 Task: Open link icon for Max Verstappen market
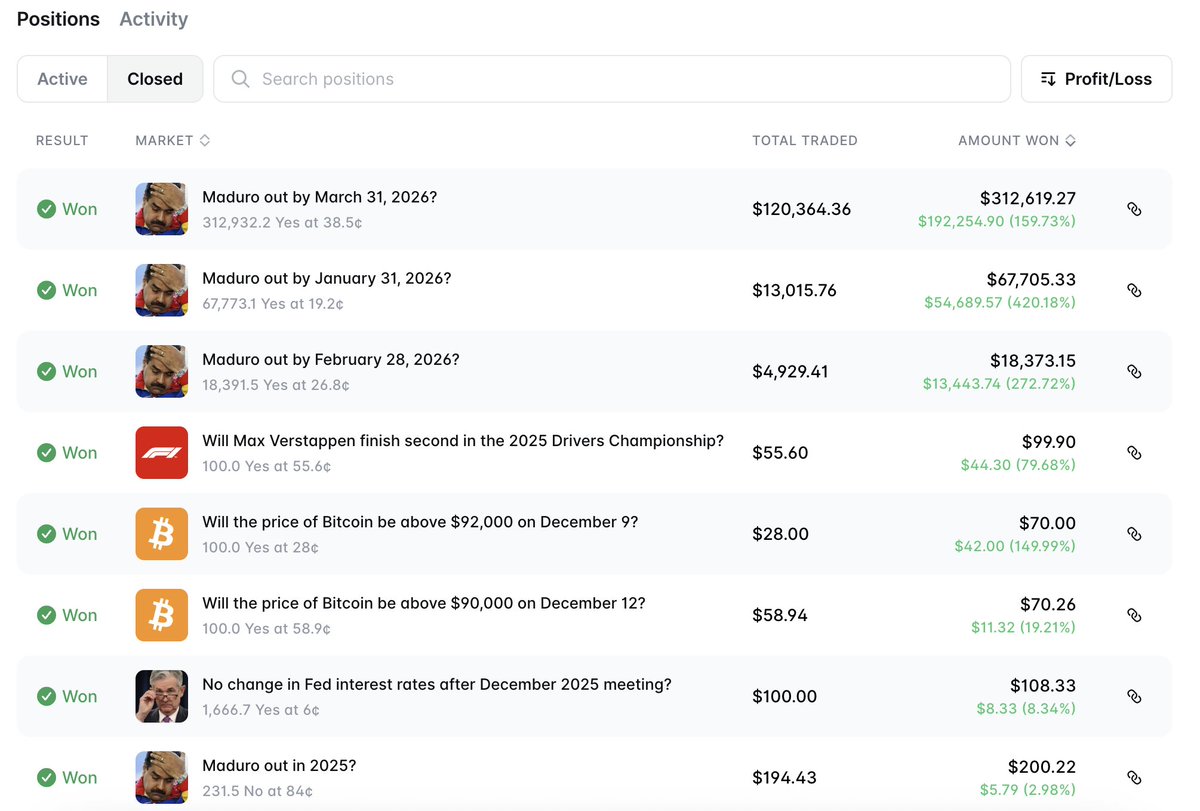point(1134,452)
